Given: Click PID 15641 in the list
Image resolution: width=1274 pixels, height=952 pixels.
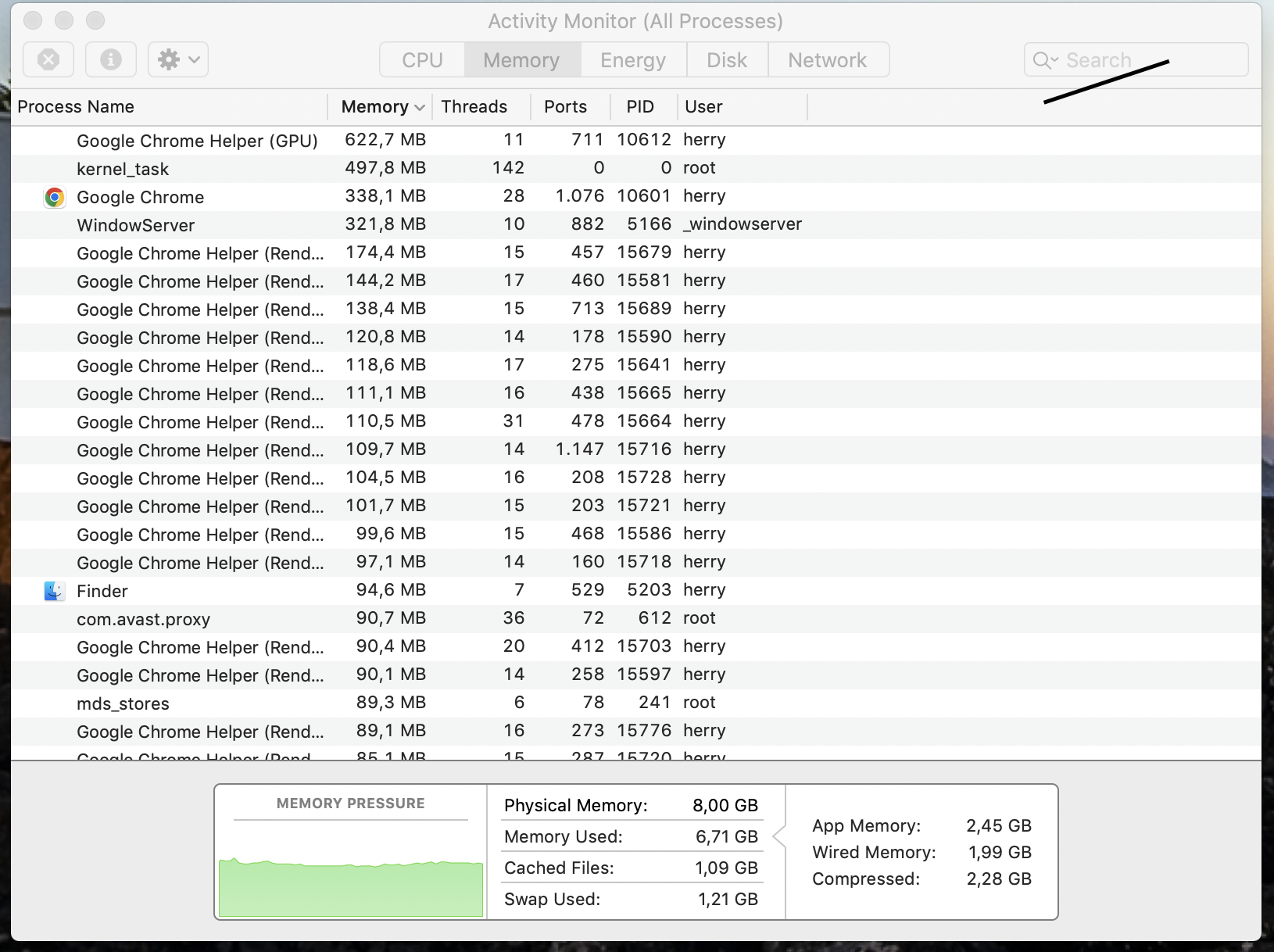Looking at the screenshot, I should click(x=644, y=365).
